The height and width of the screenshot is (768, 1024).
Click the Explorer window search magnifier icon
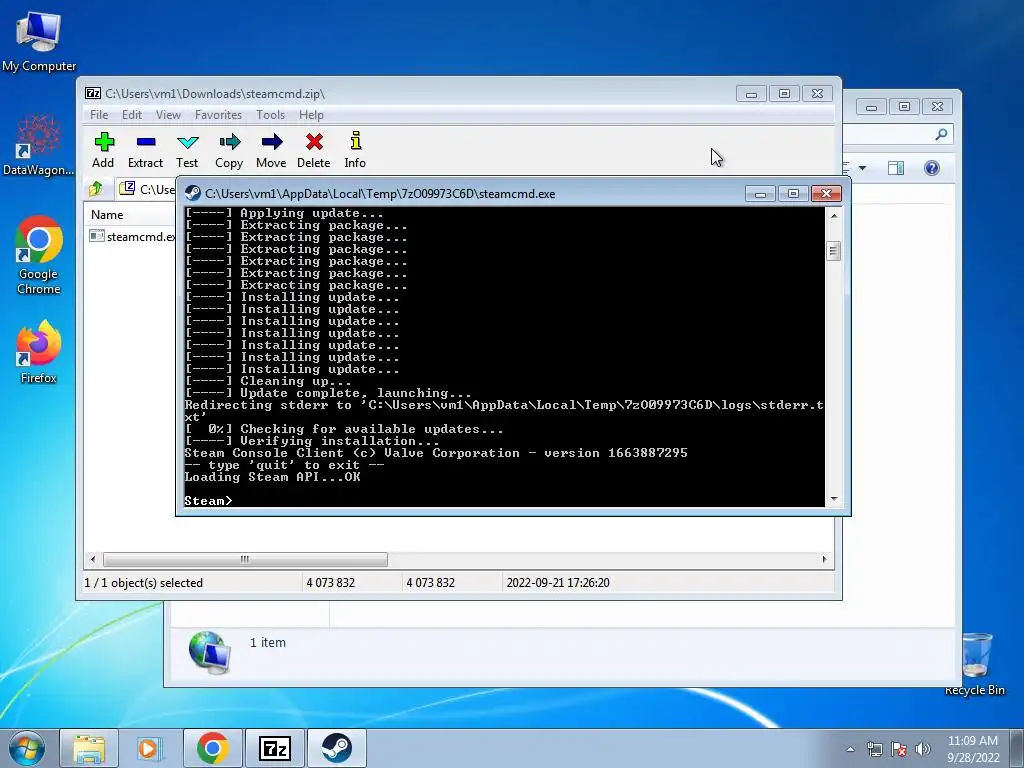[941, 135]
